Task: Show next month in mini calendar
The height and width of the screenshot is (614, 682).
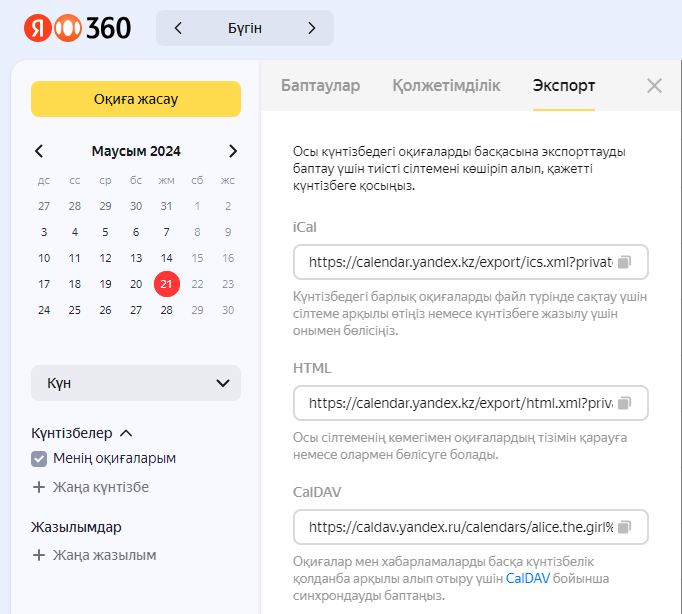Action: click(233, 151)
